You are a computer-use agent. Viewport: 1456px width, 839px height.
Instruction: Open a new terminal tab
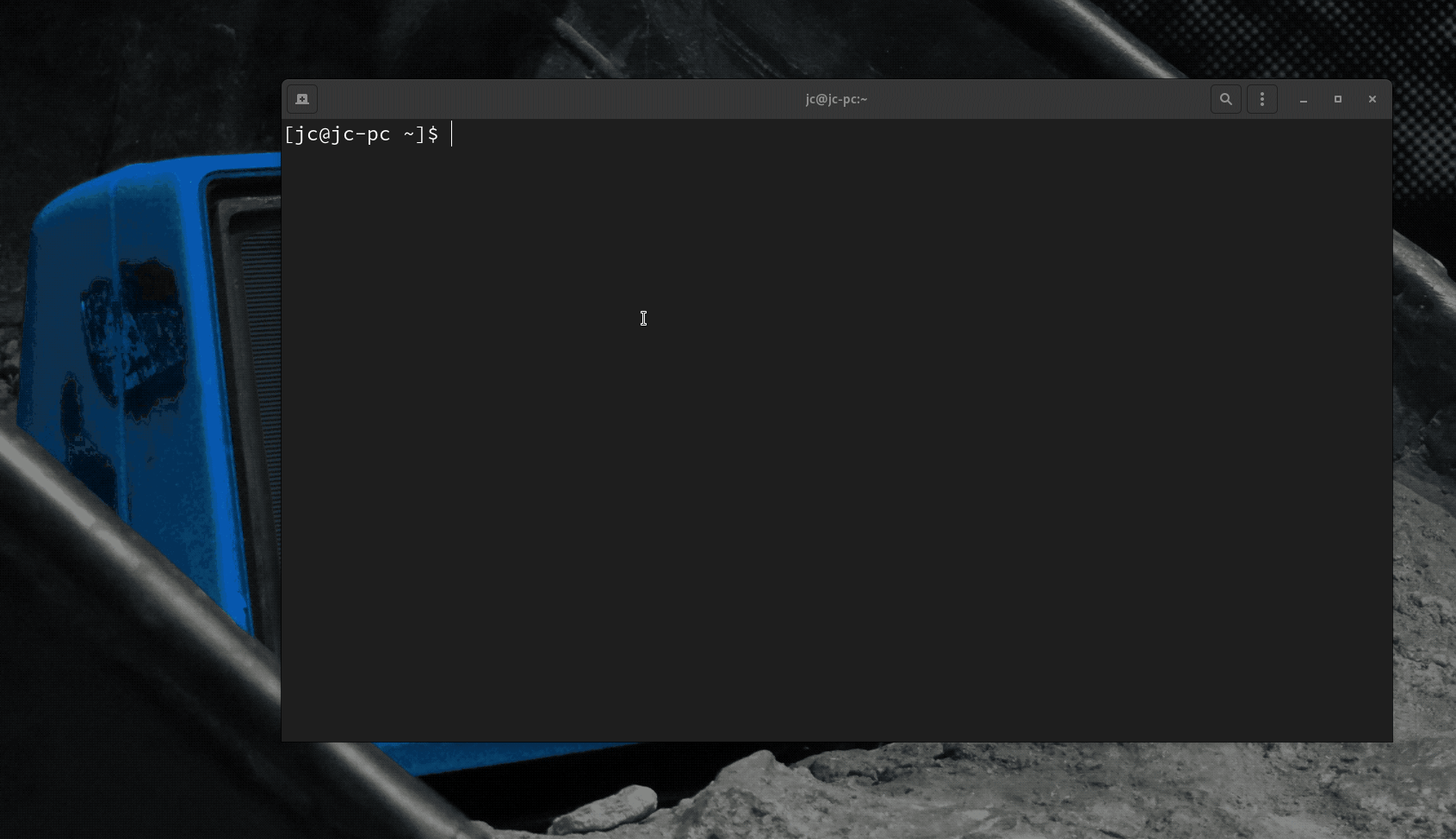click(x=302, y=99)
